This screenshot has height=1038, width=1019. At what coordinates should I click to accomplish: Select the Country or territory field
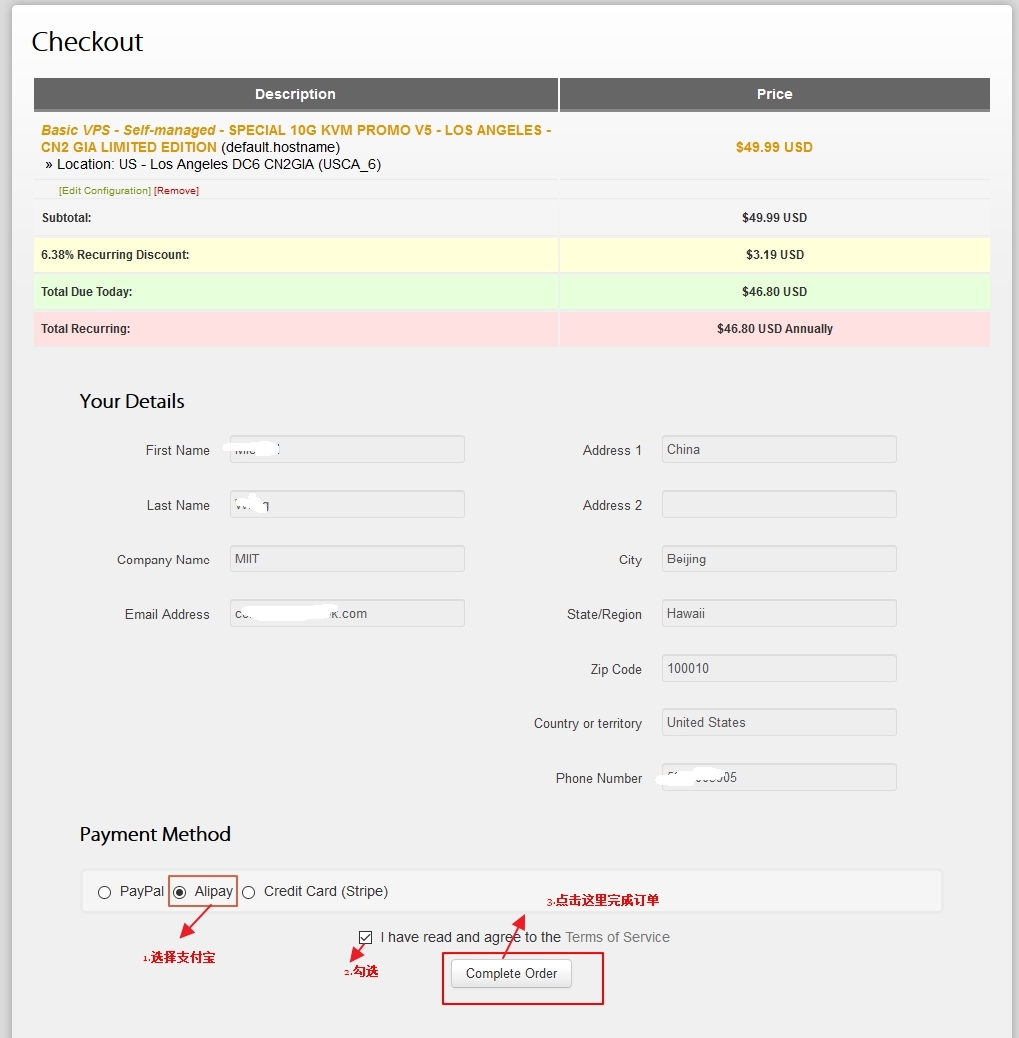(778, 722)
